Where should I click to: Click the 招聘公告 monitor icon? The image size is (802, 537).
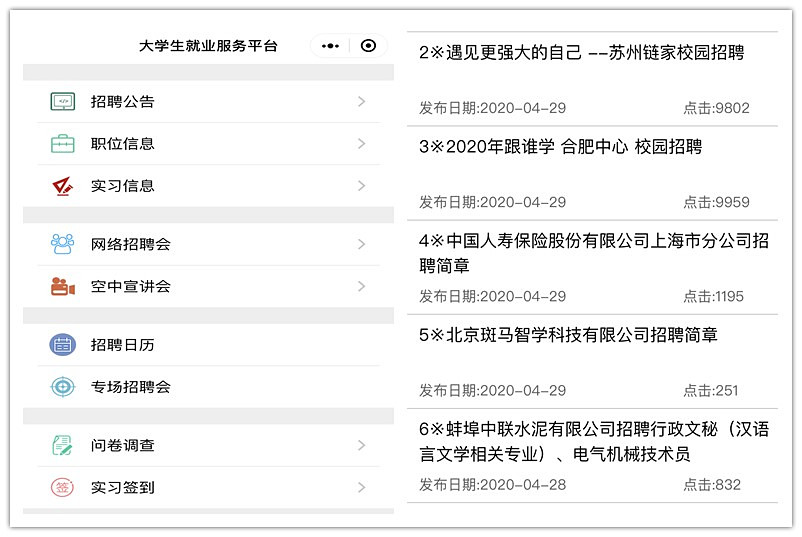click(63, 102)
